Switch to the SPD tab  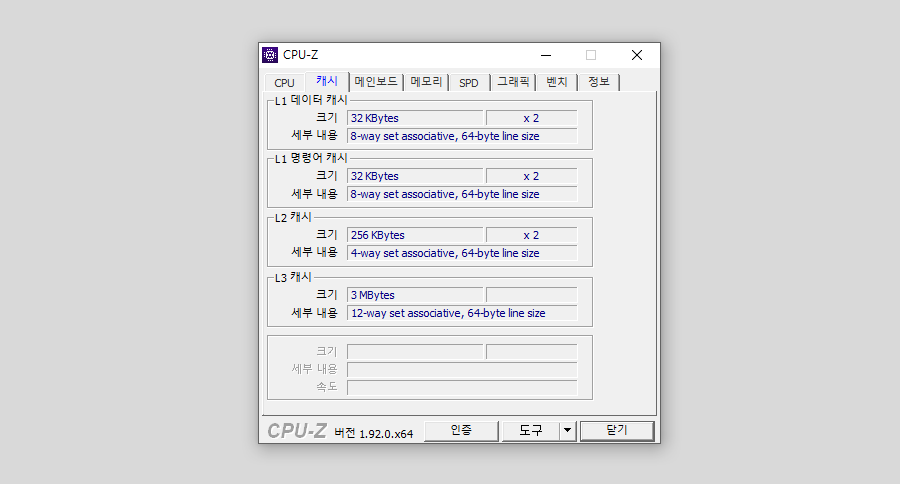click(x=469, y=83)
